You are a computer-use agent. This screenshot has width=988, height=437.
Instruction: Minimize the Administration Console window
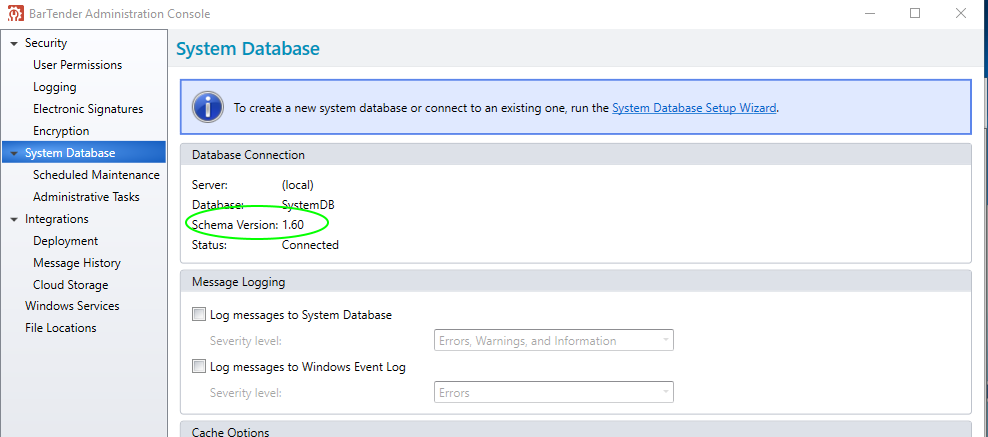point(870,13)
